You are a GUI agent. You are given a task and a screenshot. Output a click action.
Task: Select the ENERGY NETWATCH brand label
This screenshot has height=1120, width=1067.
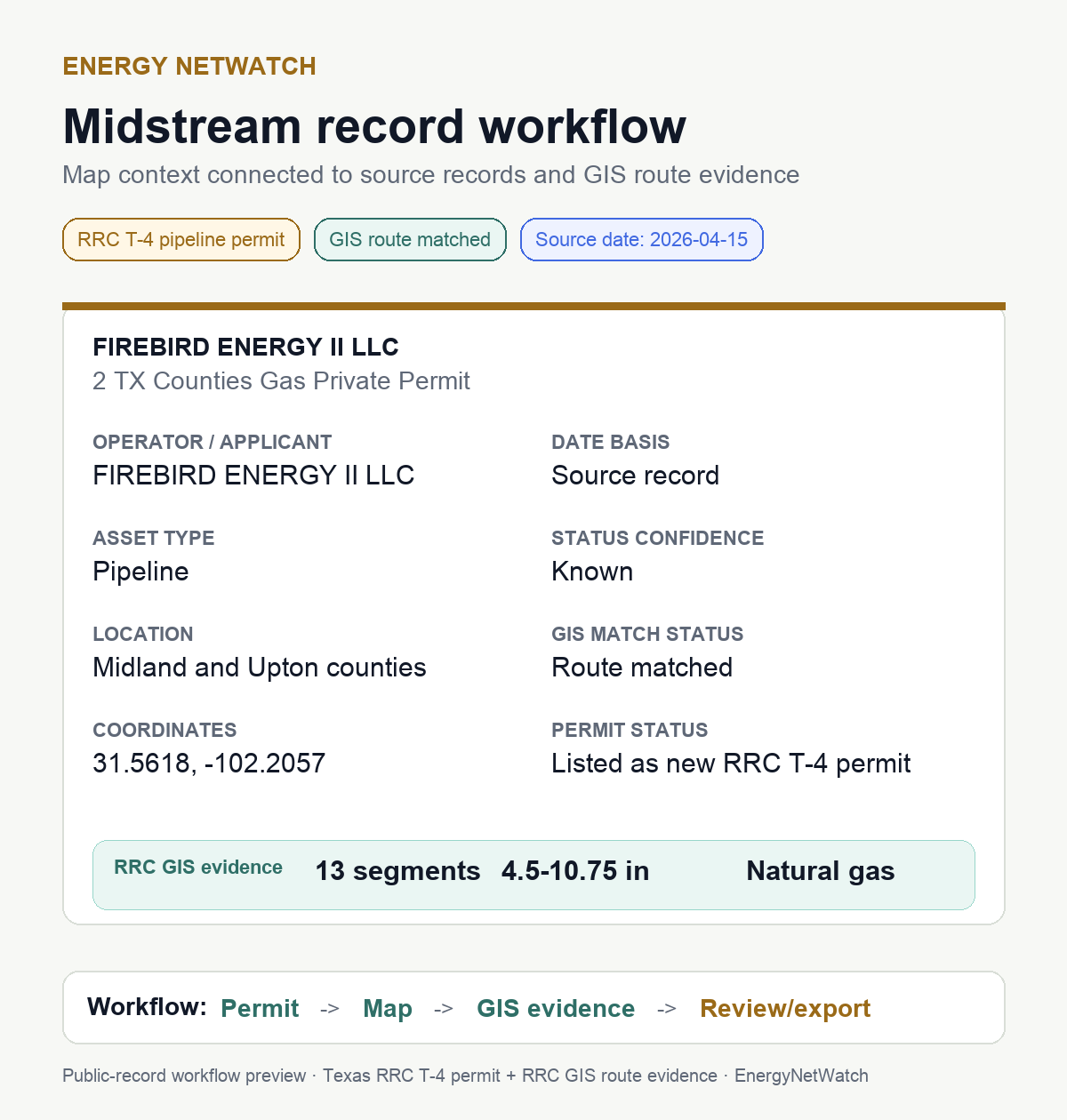[x=189, y=67]
